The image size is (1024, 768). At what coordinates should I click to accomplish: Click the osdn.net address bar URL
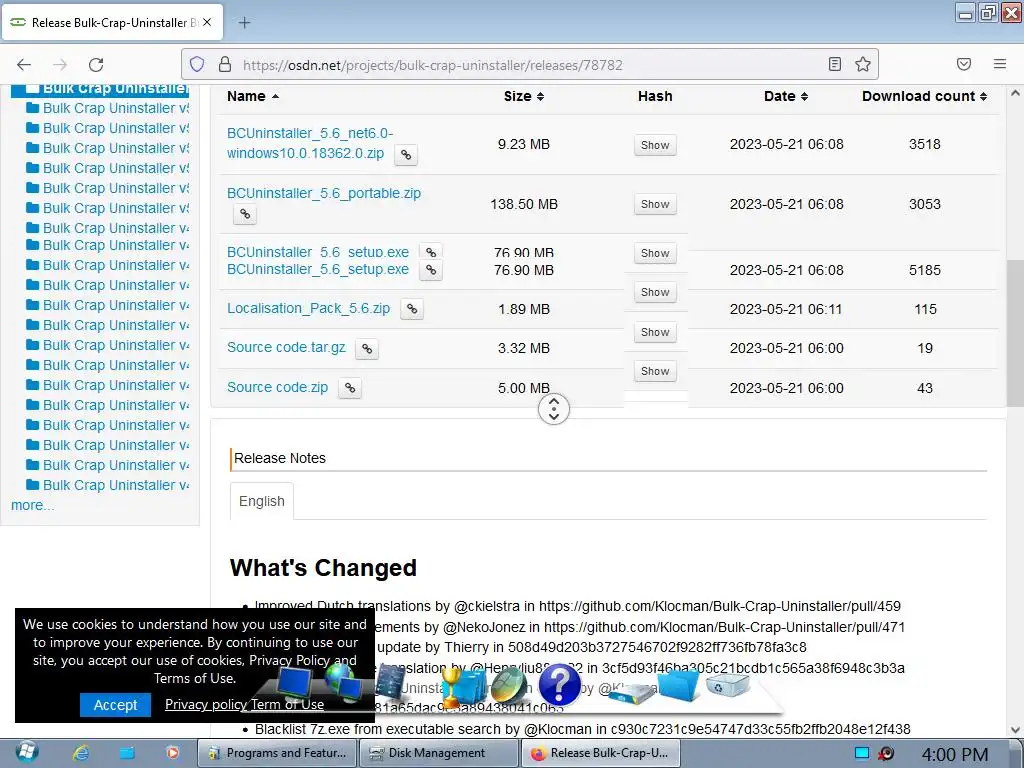(432, 65)
